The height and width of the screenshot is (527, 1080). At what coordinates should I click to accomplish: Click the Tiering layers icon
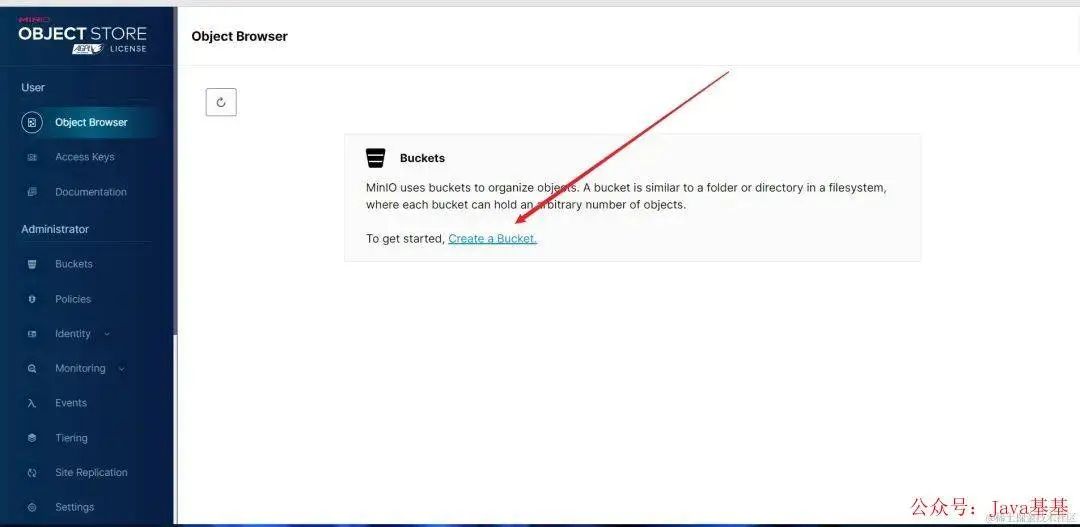[x=32, y=438]
